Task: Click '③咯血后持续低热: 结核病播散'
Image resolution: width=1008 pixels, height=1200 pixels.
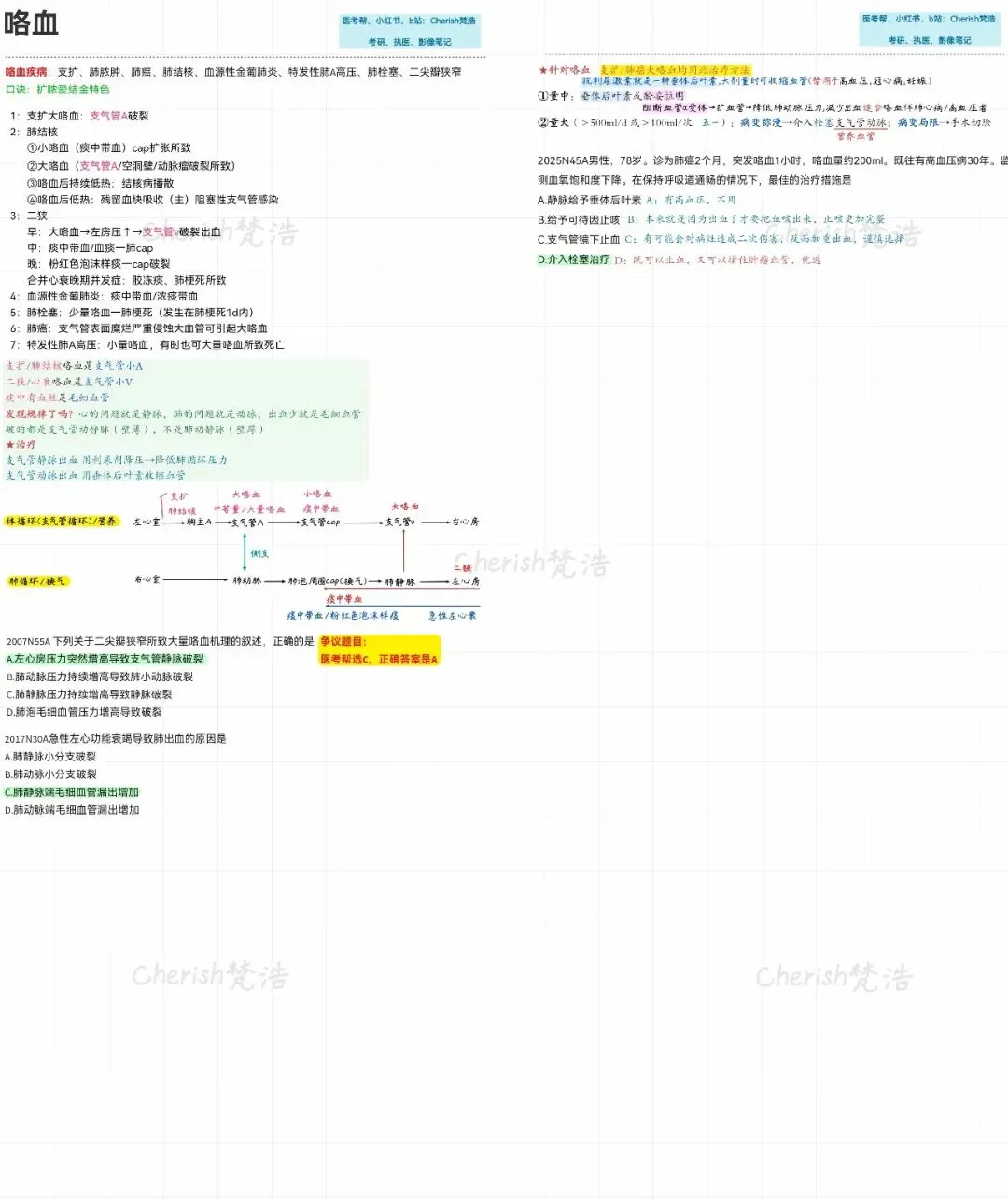Action: 100,183
